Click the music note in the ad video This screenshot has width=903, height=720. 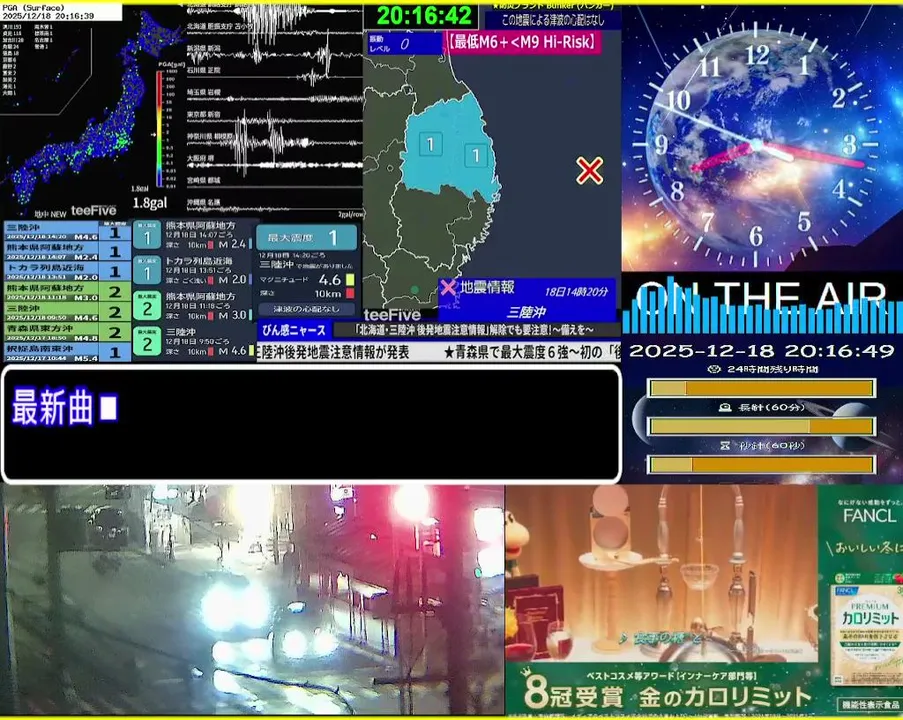pos(624,638)
